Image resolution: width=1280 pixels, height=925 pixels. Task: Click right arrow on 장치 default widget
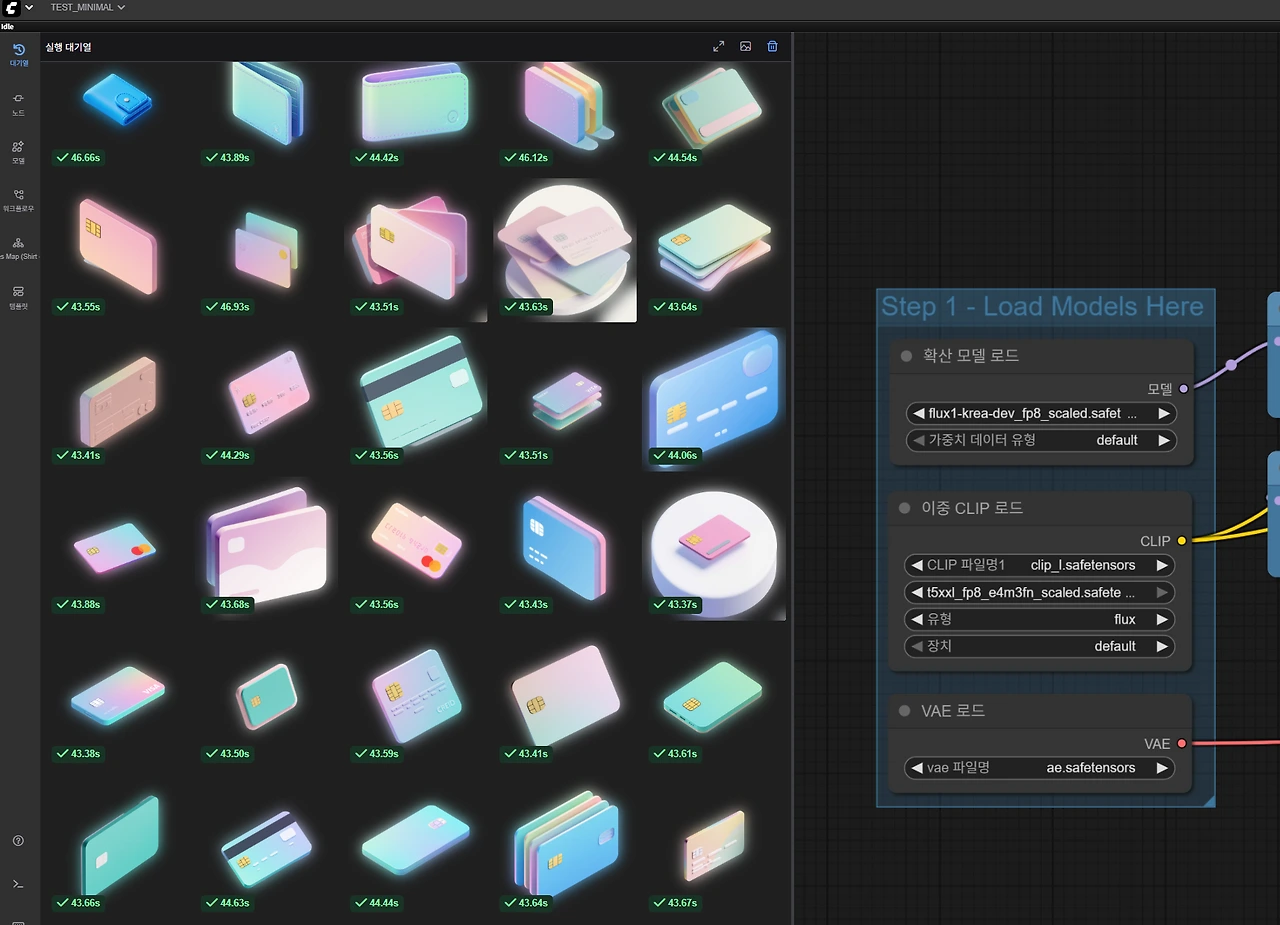point(1163,646)
